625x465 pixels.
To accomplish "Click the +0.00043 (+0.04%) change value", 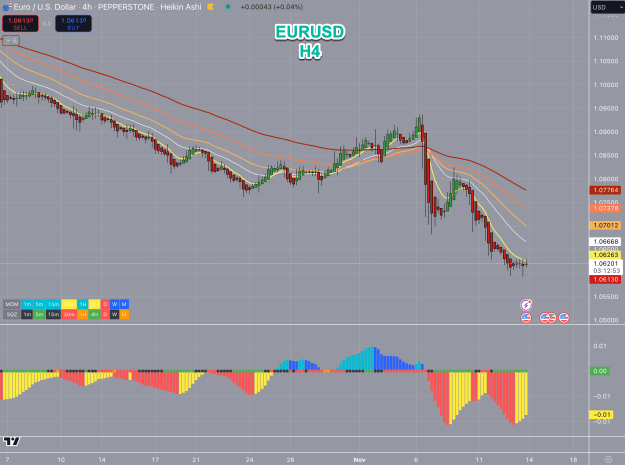I will click(x=271, y=7).
